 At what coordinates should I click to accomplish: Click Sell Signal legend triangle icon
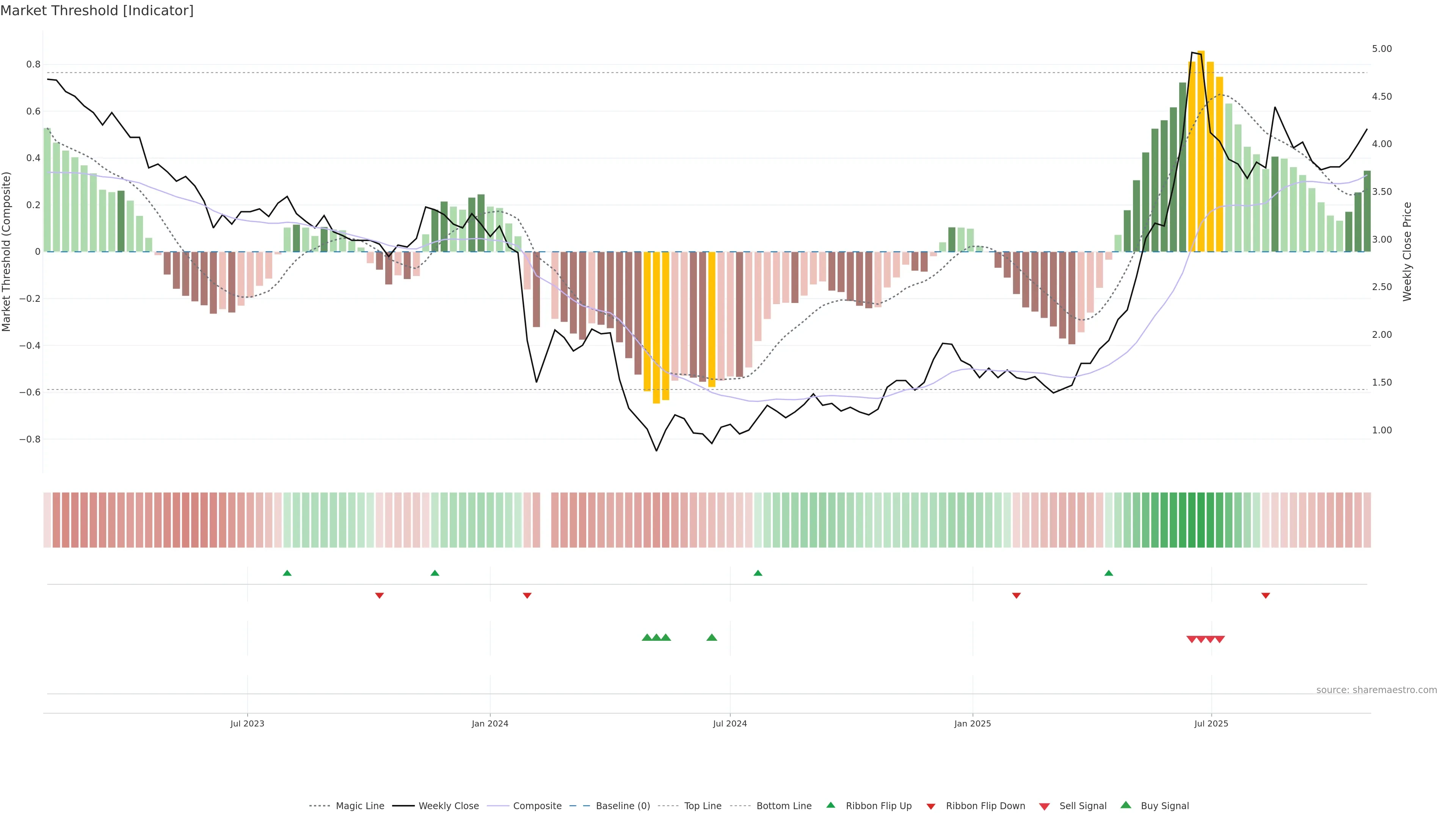(1045, 806)
